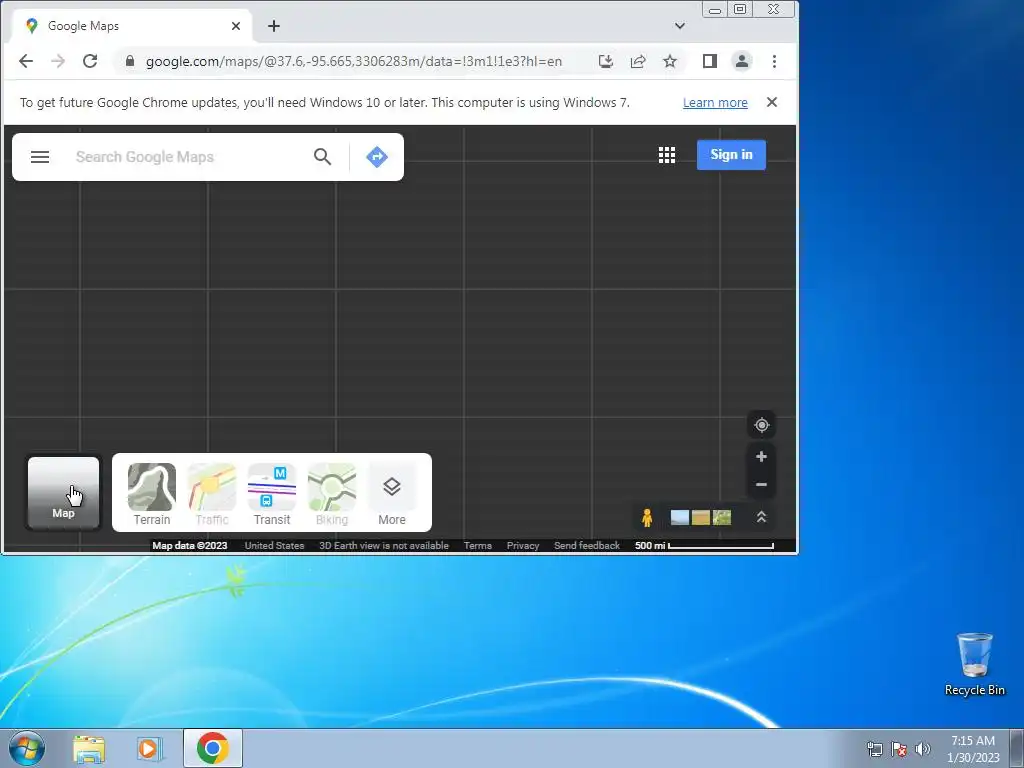Click the search magnifier icon
Screen dimensions: 1024x768
(x=323, y=157)
